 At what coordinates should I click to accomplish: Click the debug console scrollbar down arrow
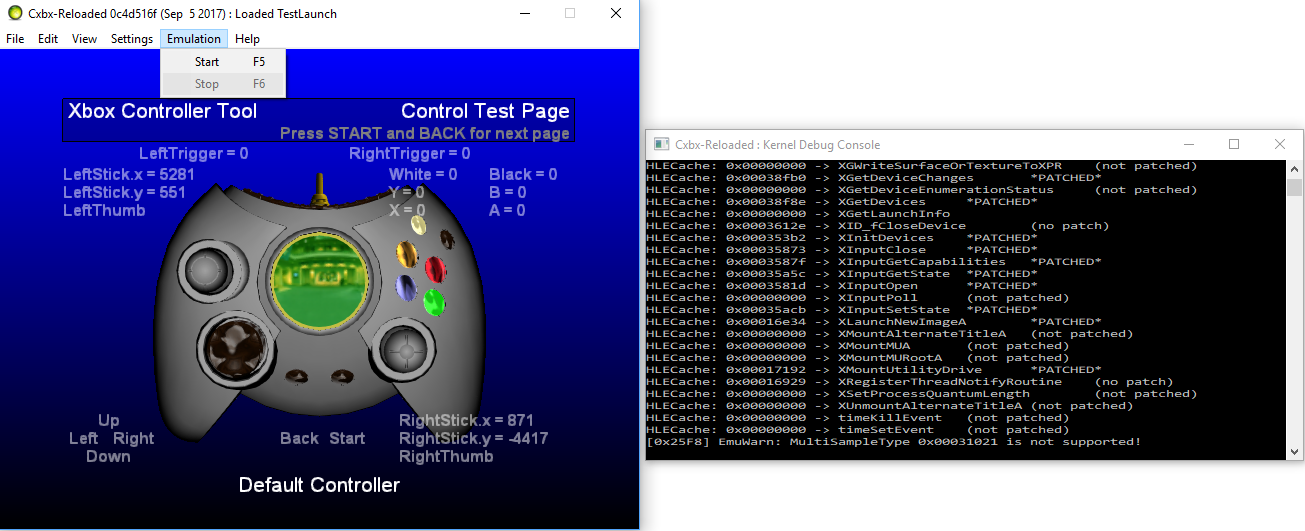click(1294, 452)
